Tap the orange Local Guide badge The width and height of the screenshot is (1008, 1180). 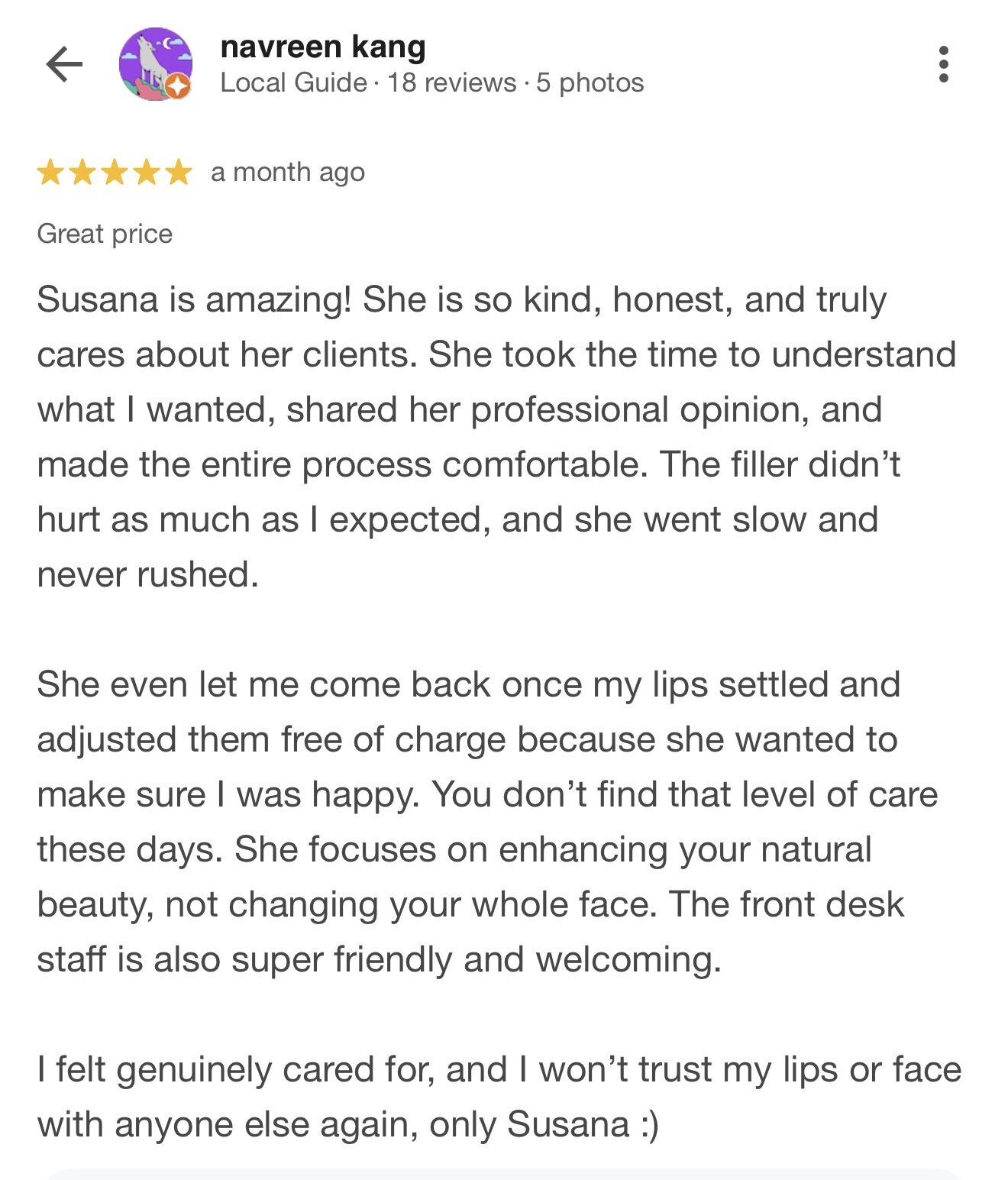pos(177,86)
